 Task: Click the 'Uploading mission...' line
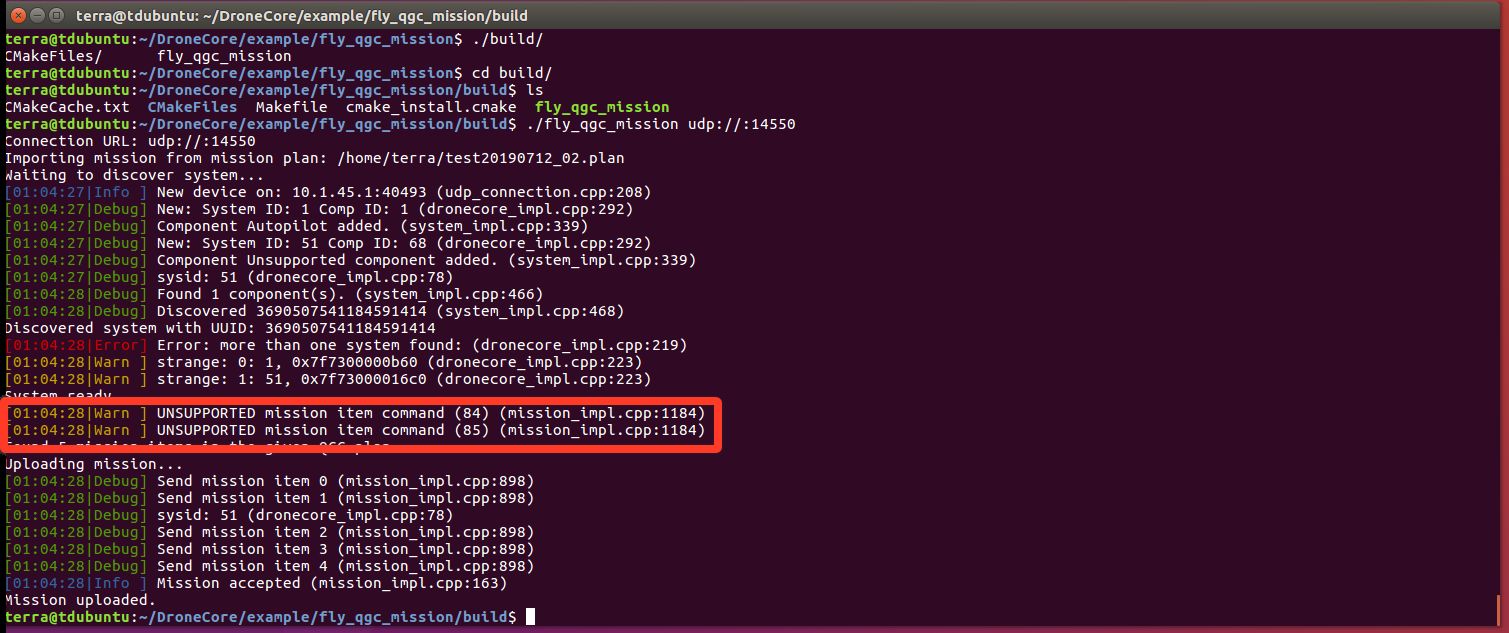pyautogui.click(x=94, y=464)
